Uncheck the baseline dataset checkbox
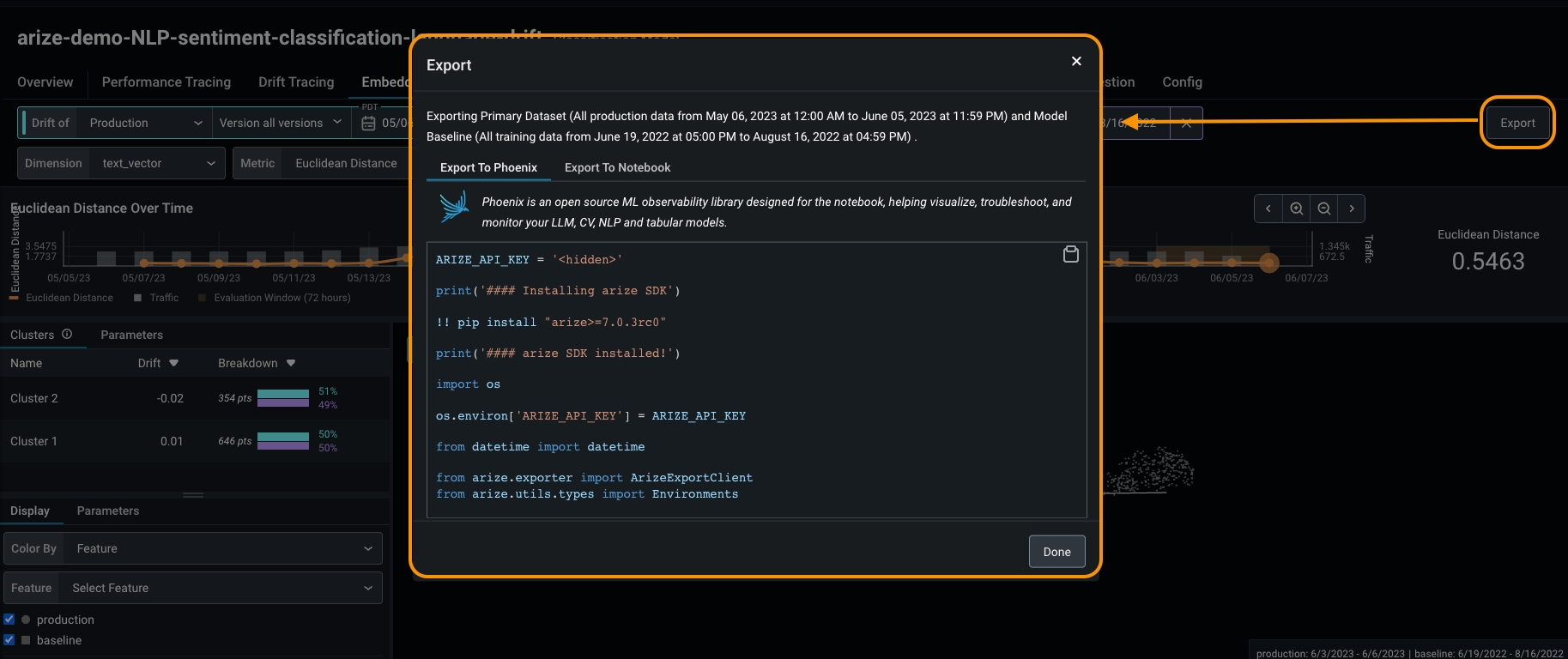 (9, 640)
